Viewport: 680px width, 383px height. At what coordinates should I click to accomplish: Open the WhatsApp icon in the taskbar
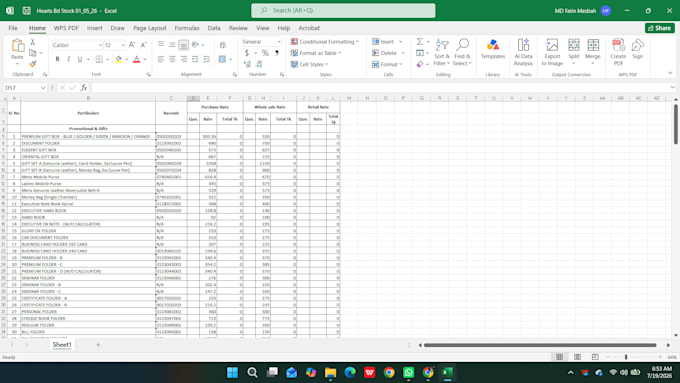tap(408, 372)
